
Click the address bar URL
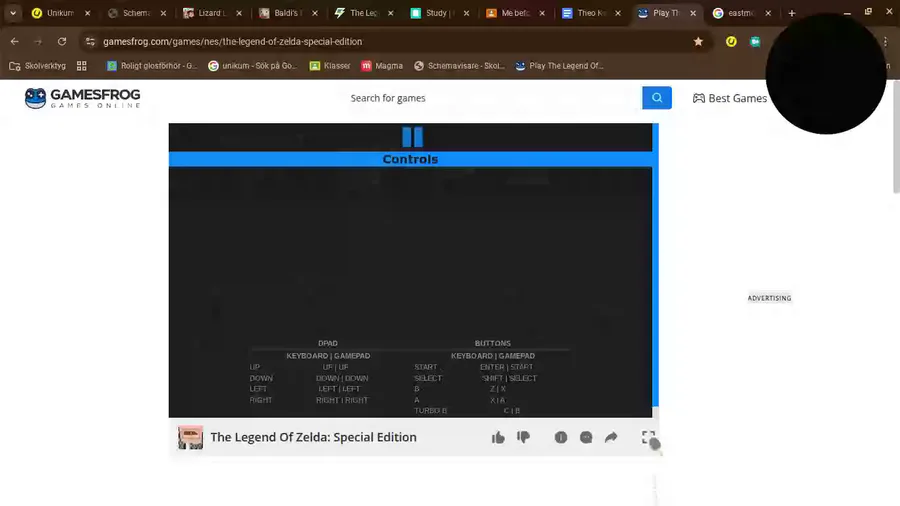[232, 41]
